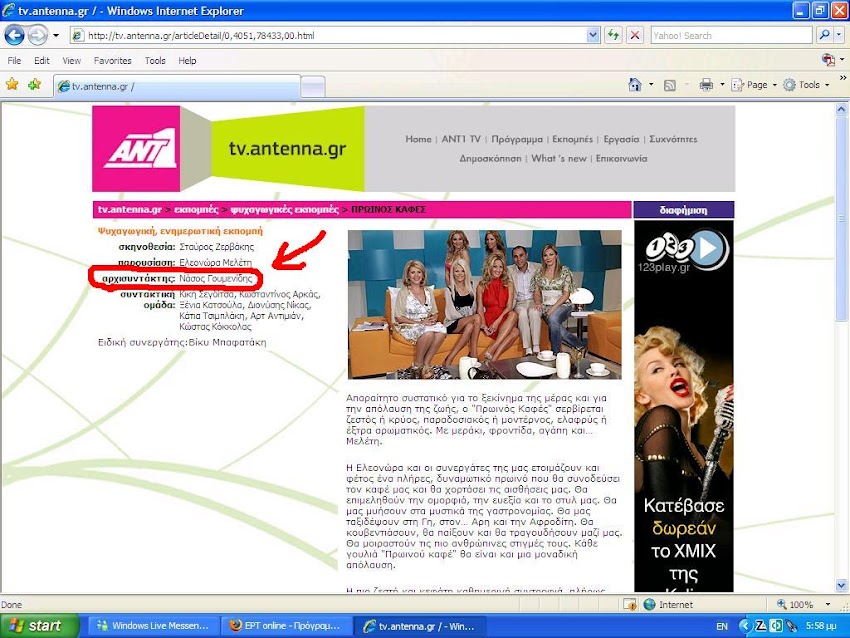
Task: Click the tv.antenna.gr green banner
Action: click(x=287, y=149)
